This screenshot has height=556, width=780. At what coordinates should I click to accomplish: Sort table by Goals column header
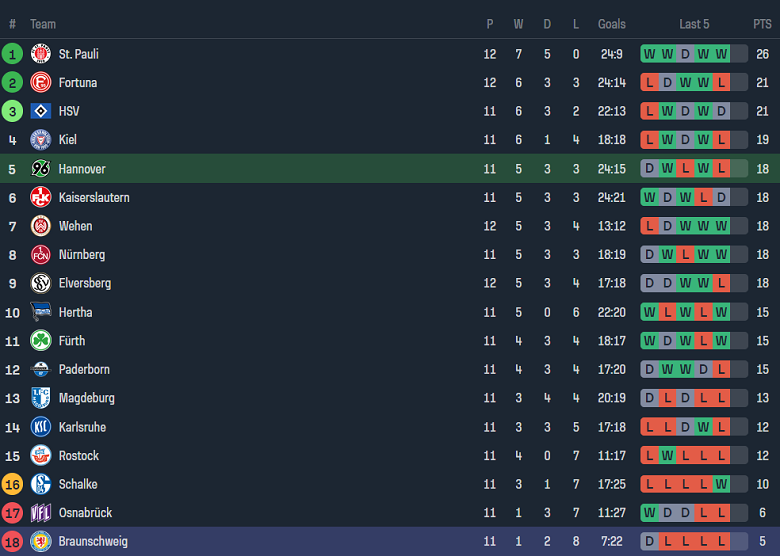coord(611,24)
